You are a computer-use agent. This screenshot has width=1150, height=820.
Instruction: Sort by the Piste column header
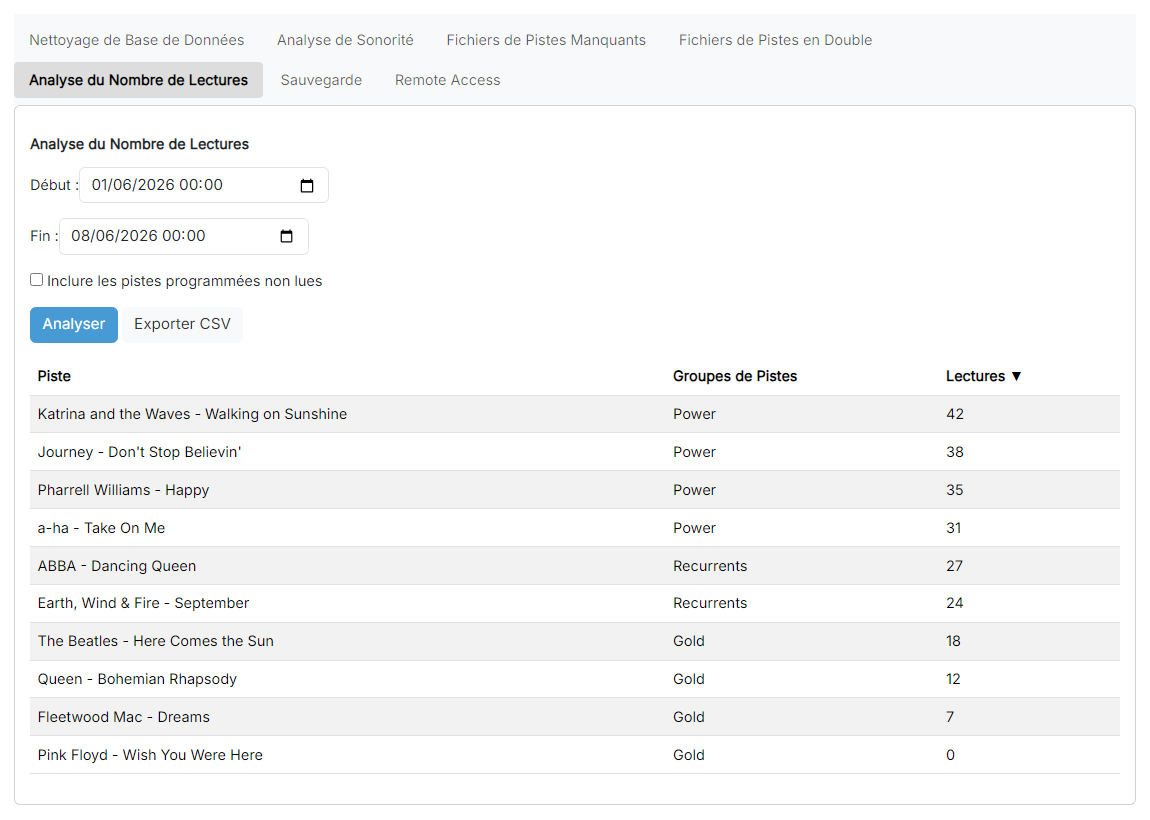click(x=54, y=376)
